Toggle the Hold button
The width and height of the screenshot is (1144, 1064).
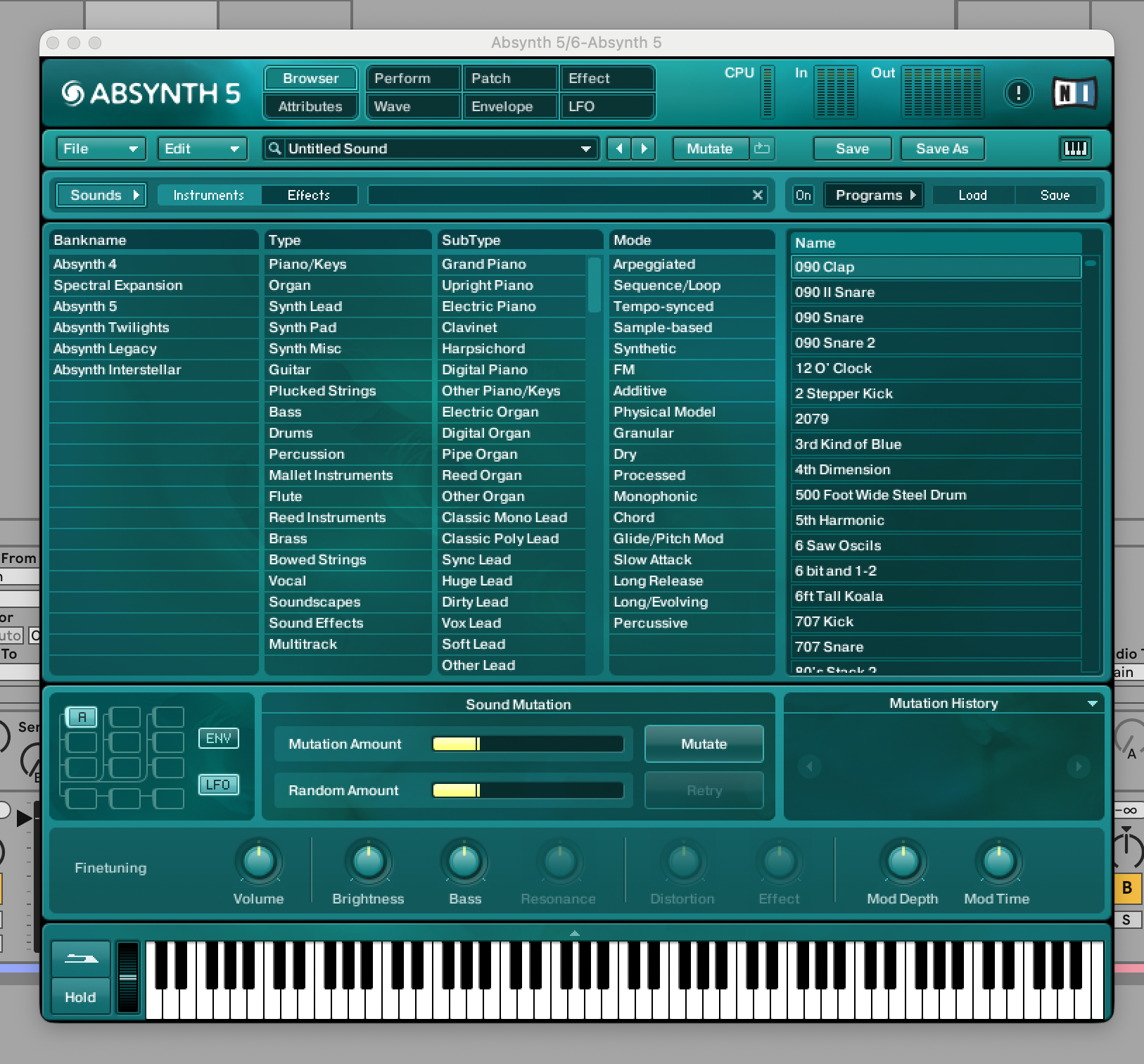click(81, 997)
